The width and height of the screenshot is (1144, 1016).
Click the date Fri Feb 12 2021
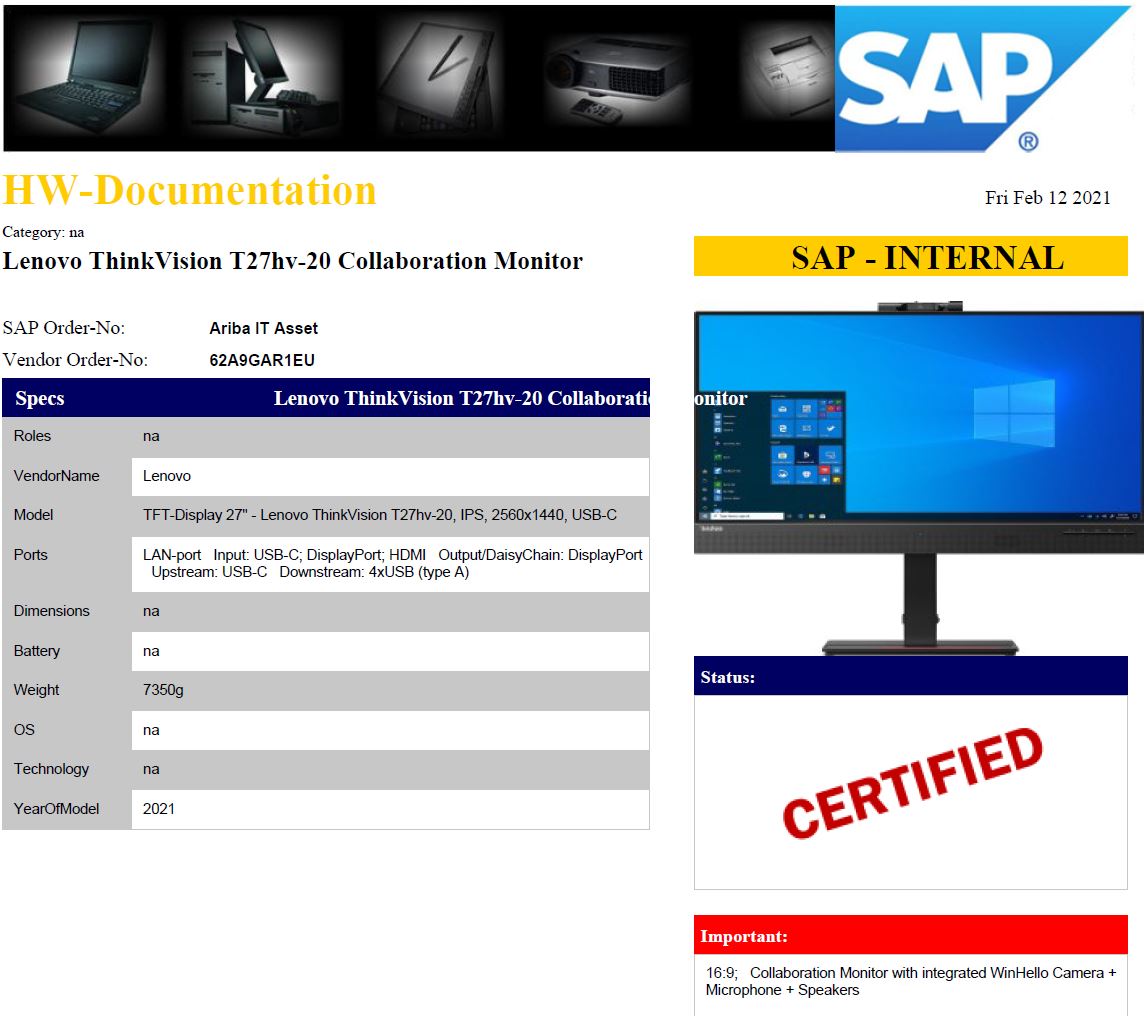point(1047,198)
